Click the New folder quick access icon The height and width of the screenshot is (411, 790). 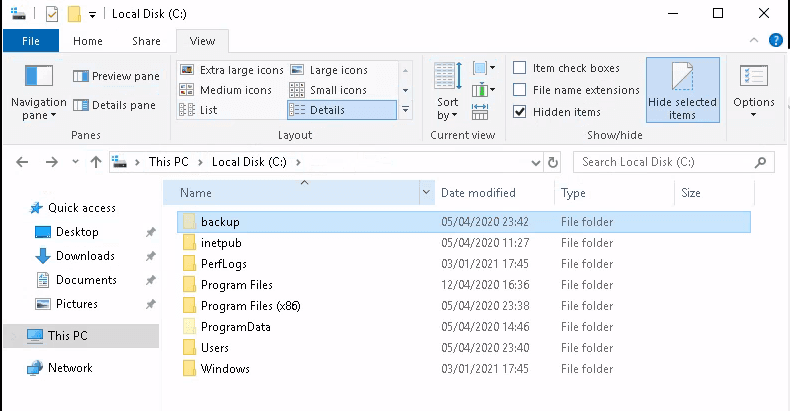point(75,14)
